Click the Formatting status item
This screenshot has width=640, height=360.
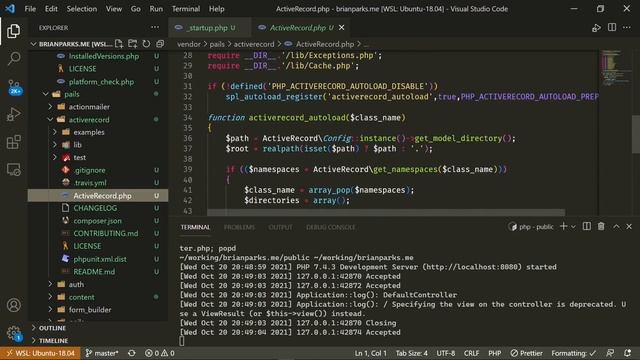pos(573,353)
